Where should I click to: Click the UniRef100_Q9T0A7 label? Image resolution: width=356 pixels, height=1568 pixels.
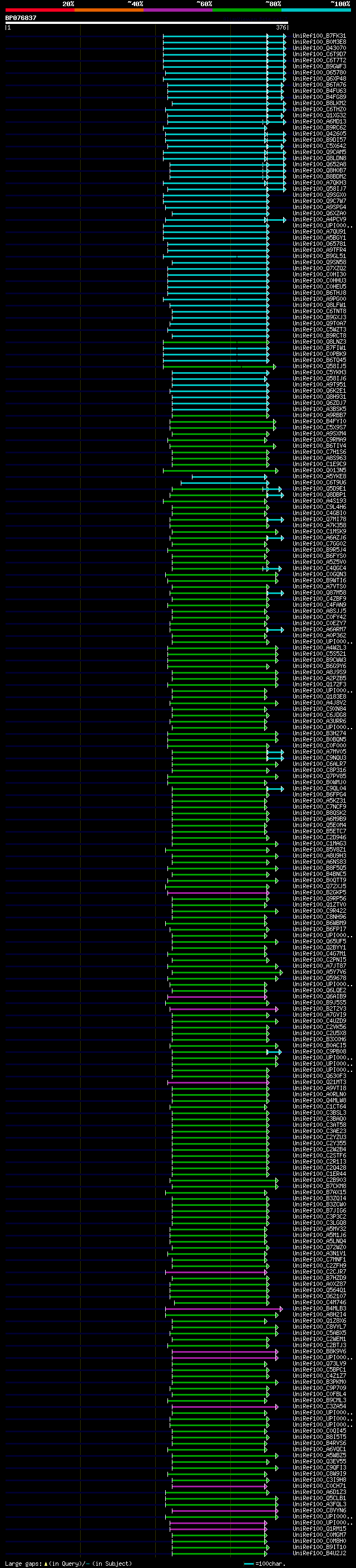[319, 323]
